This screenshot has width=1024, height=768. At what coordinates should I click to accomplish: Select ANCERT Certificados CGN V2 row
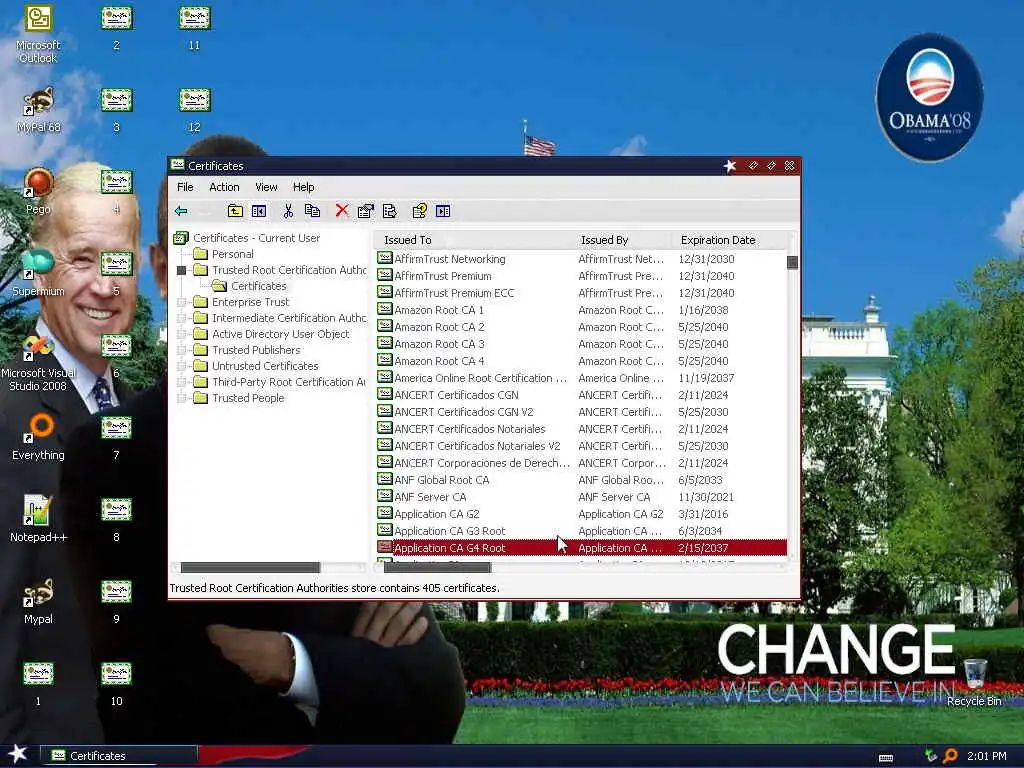[x=581, y=412]
